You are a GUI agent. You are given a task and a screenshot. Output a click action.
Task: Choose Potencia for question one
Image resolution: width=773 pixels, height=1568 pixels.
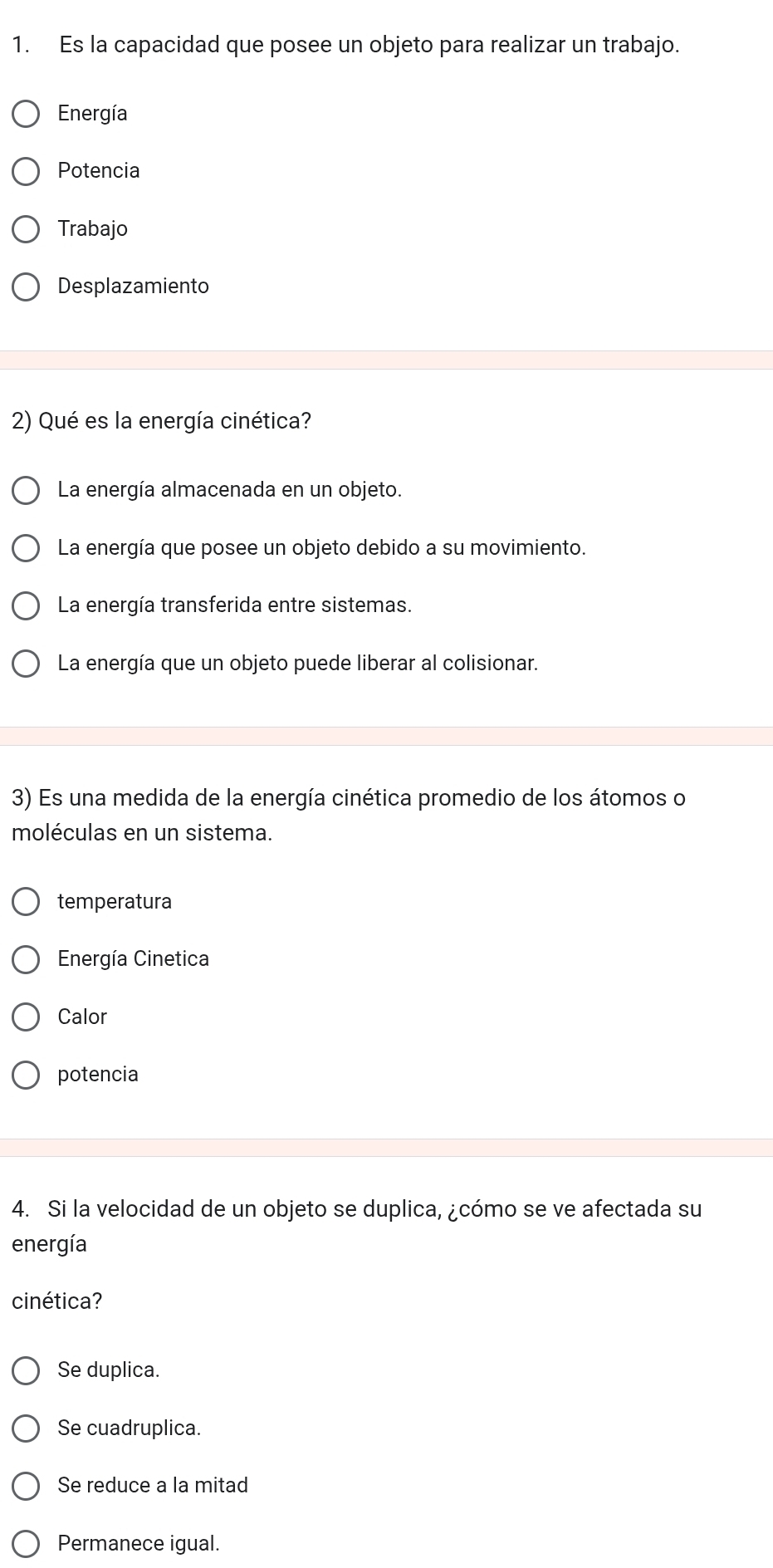pyautogui.click(x=26, y=171)
